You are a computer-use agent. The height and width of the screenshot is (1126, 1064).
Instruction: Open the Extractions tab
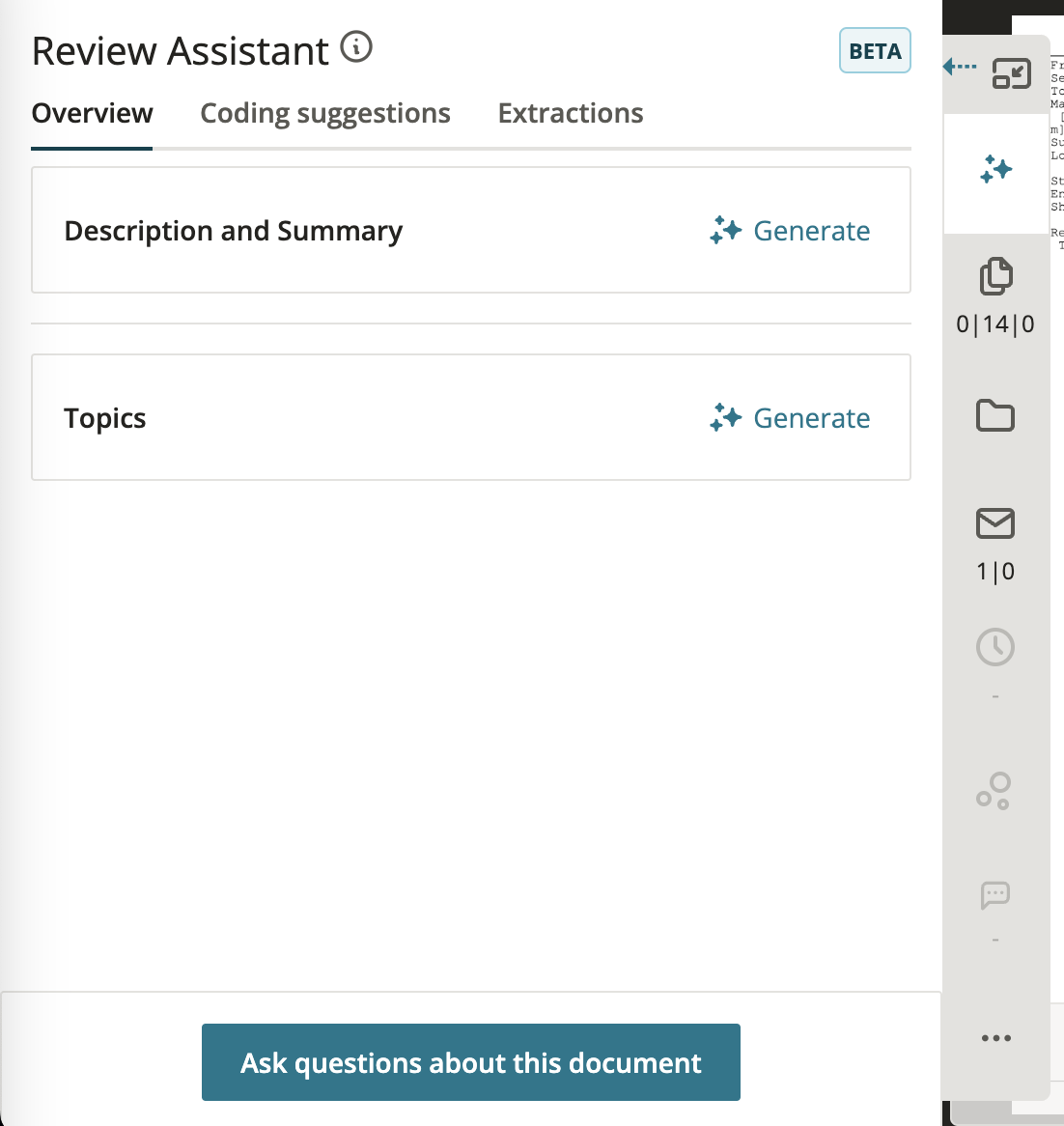coord(570,113)
